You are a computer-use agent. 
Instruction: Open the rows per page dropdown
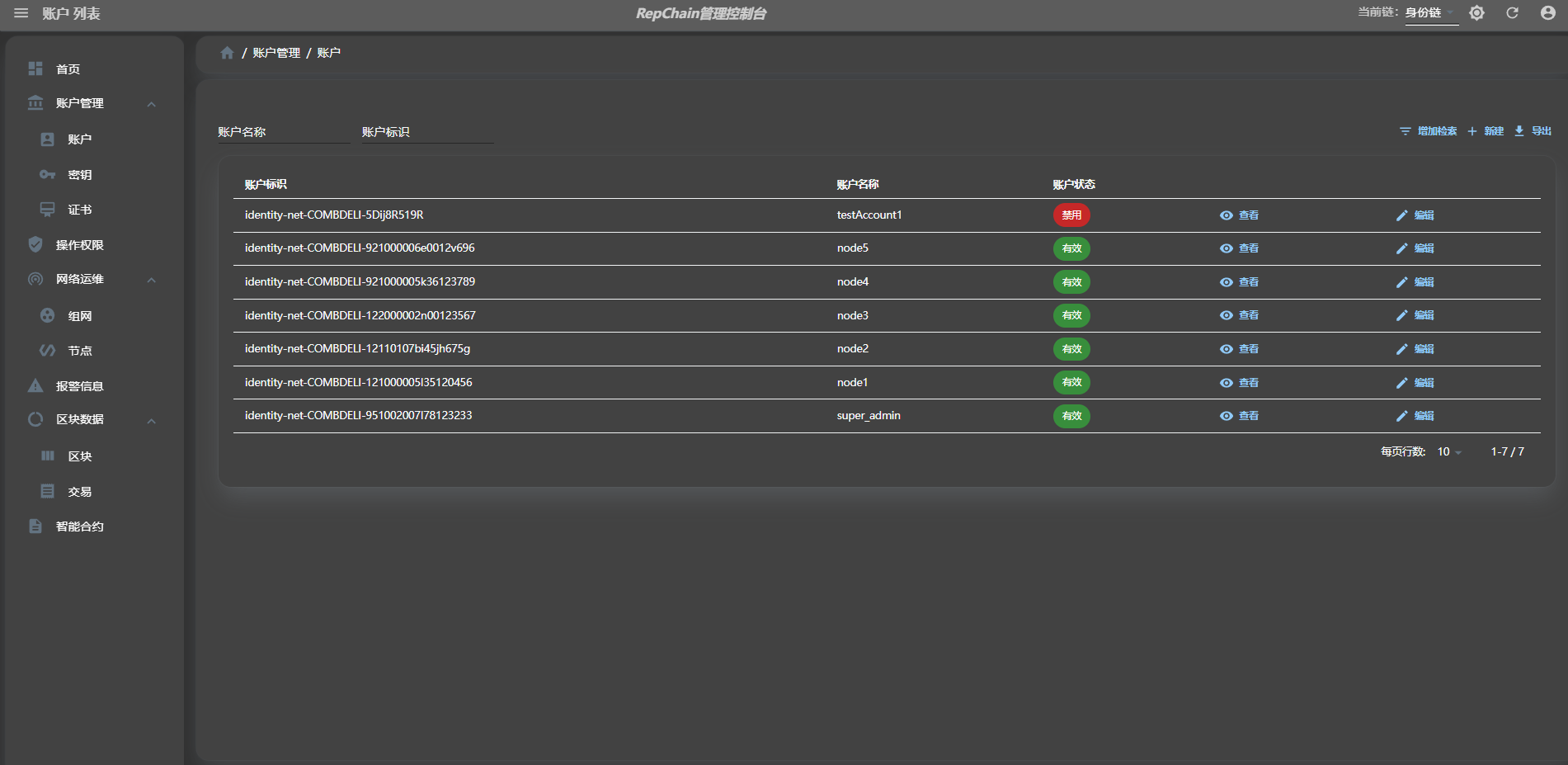(x=1449, y=452)
